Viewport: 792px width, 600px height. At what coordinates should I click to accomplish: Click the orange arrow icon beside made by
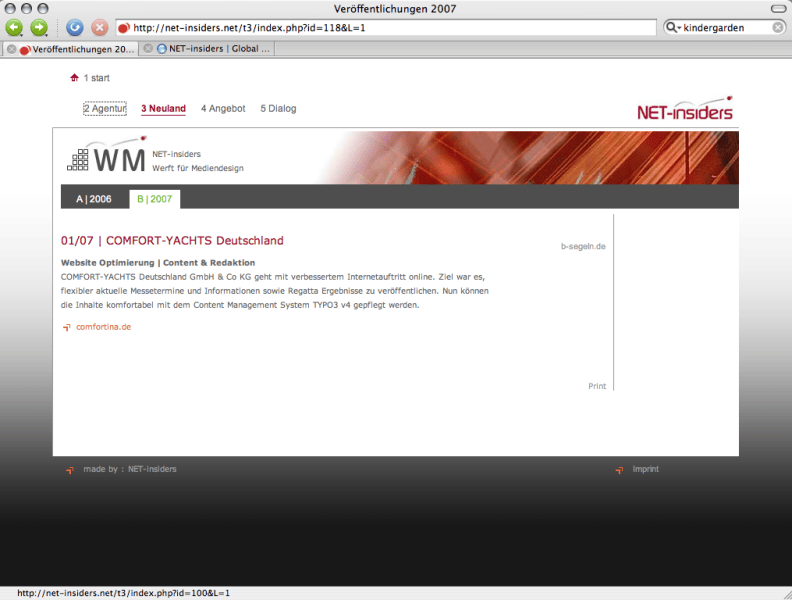(x=70, y=470)
